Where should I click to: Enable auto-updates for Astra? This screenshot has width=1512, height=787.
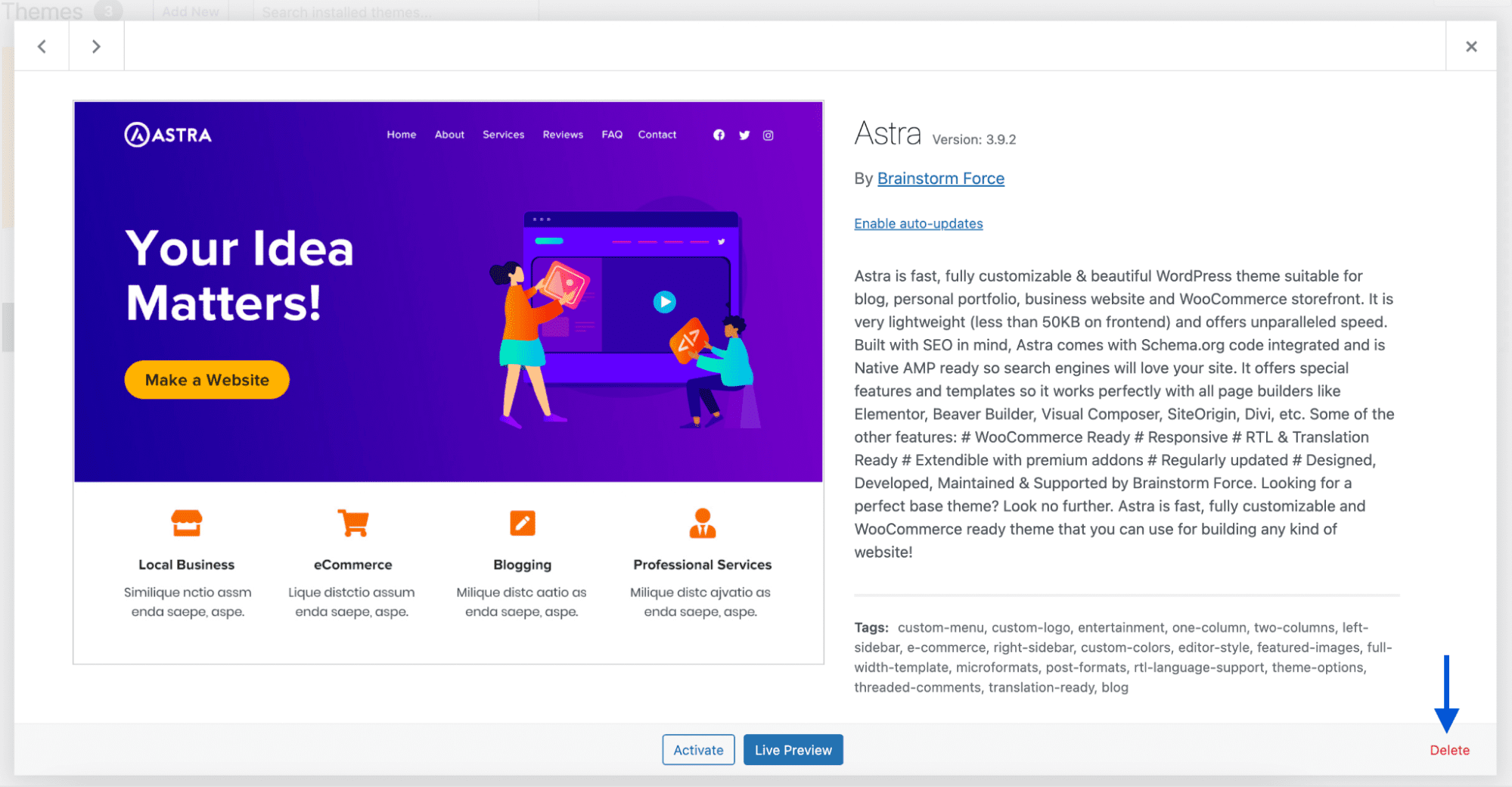(x=918, y=223)
